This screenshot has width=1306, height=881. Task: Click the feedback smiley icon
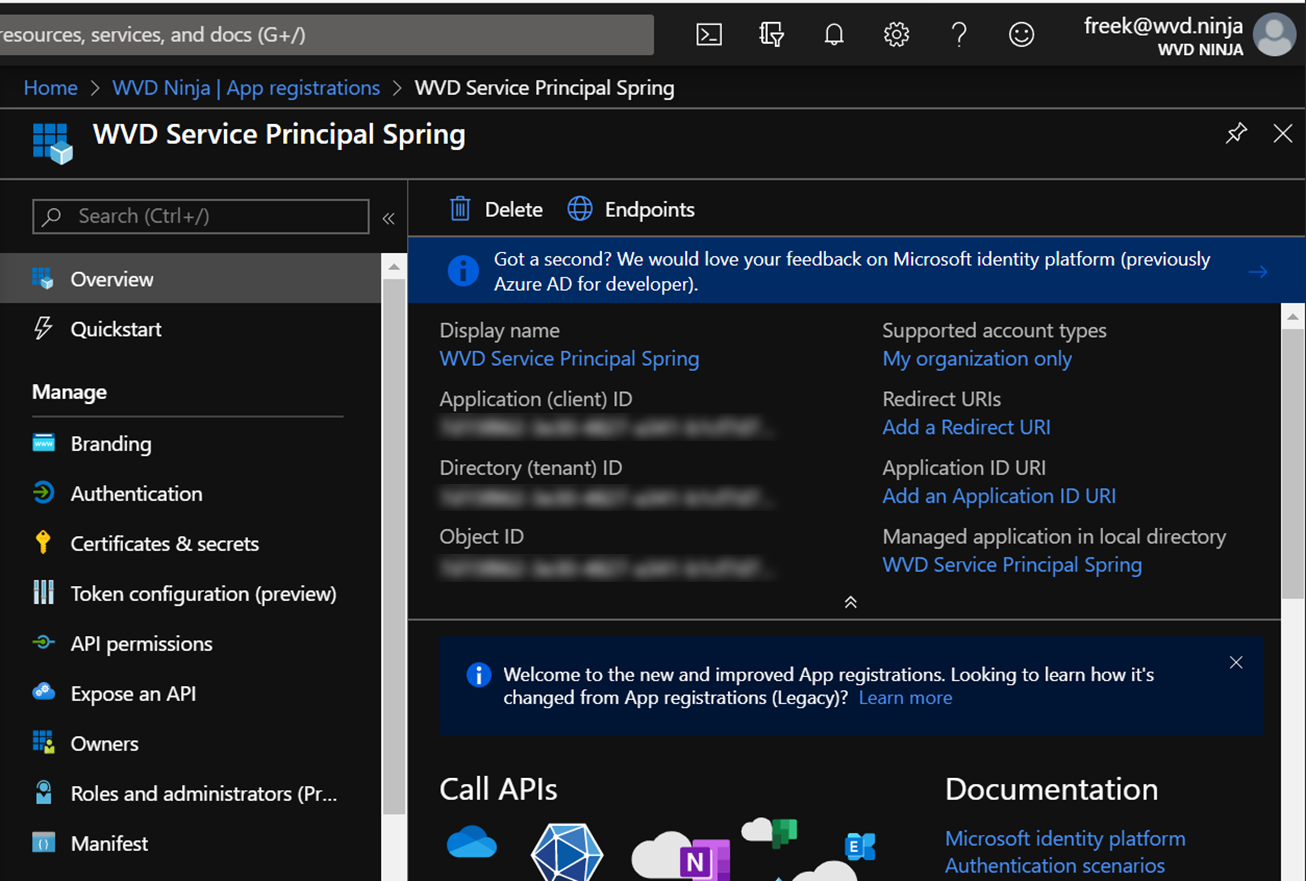pyautogui.click(x=1021, y=35)
